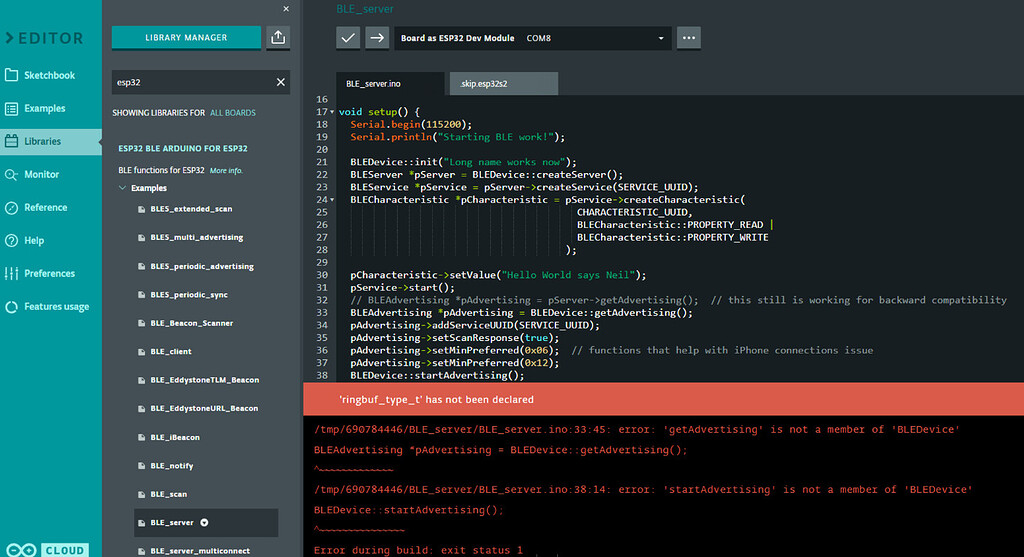Open Features usage in sidebar
The width and height of the screenshot is (1024, 557).
[56, 307]
